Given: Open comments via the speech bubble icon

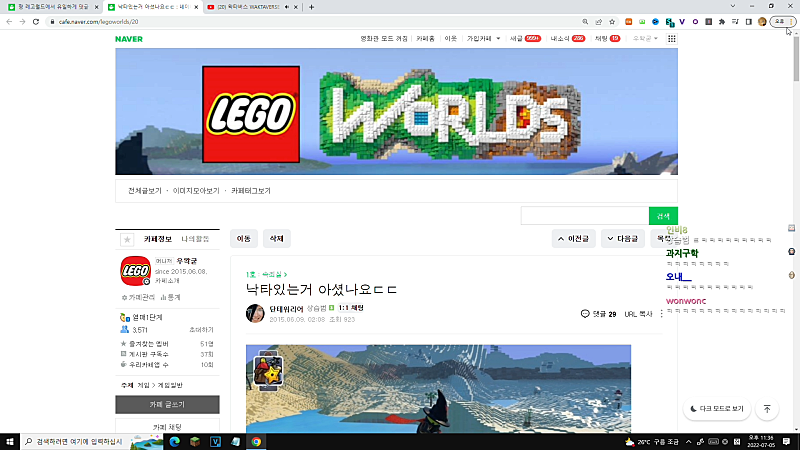Looking at the screenshot, I should coord(585,314).
